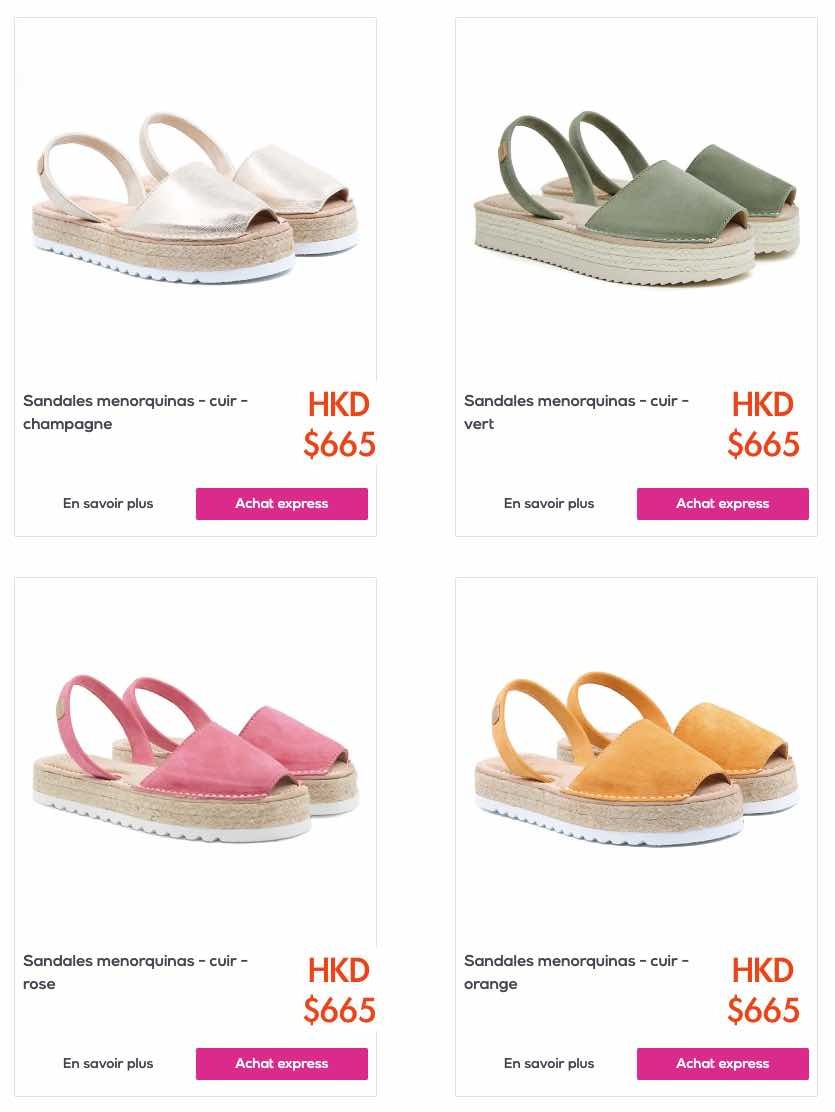Open 'Sandales menorquinas - cuir - orange' title

pos(576,972)
